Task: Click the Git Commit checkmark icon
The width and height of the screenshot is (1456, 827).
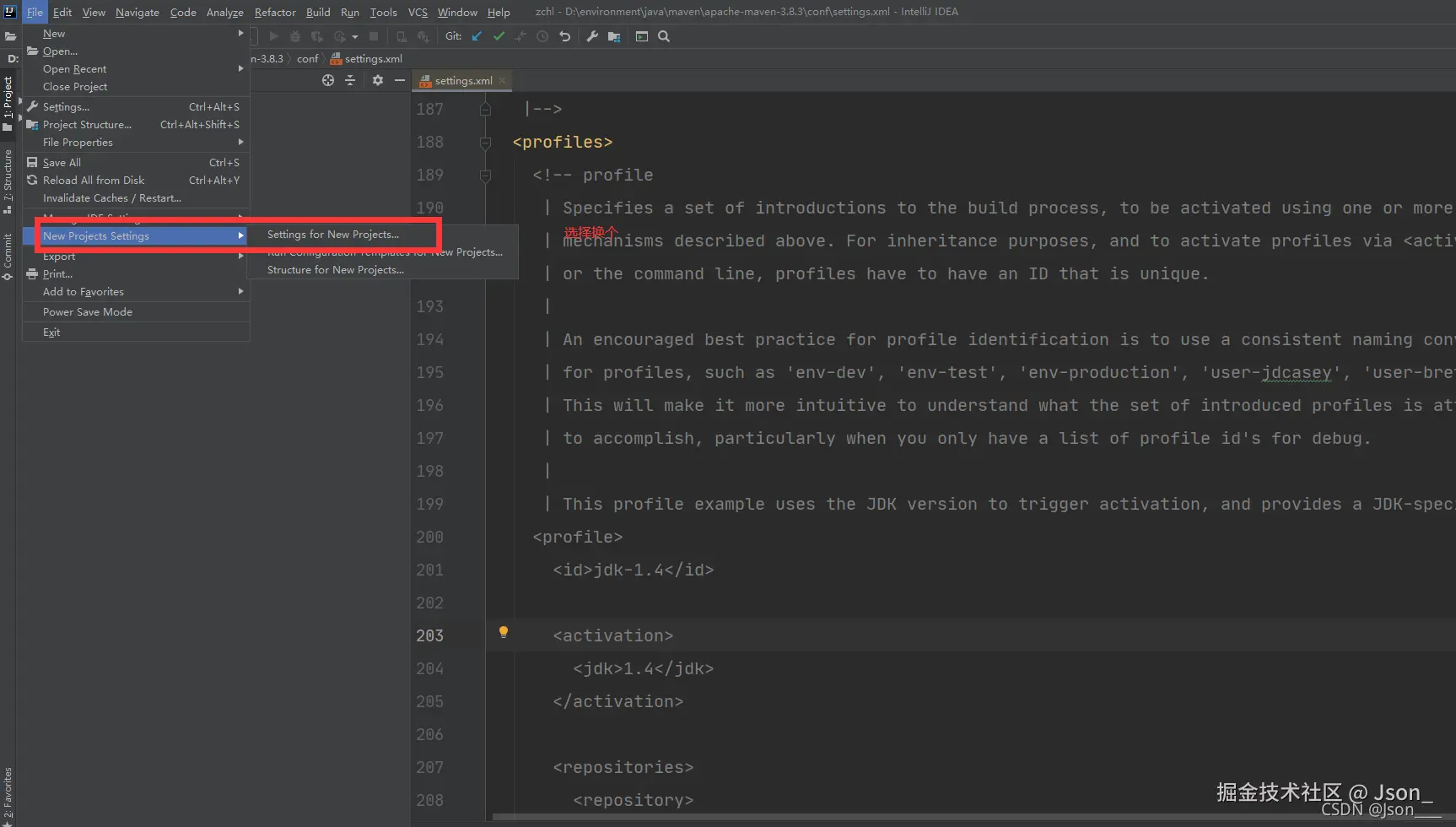Action: coord(499,36)
